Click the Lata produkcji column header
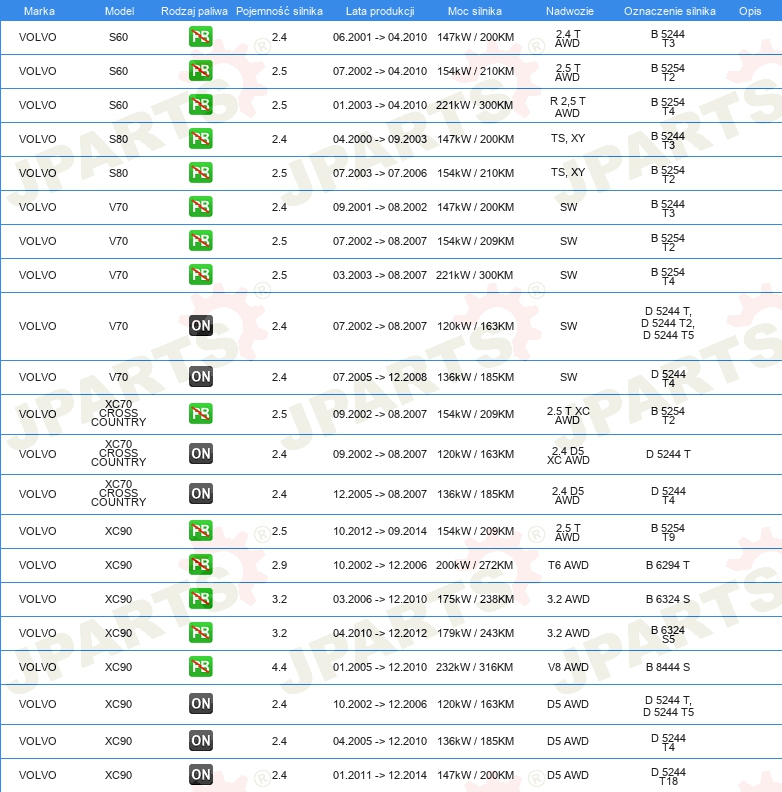Screen dimensions: 782x792 click(x=379, y=10)
